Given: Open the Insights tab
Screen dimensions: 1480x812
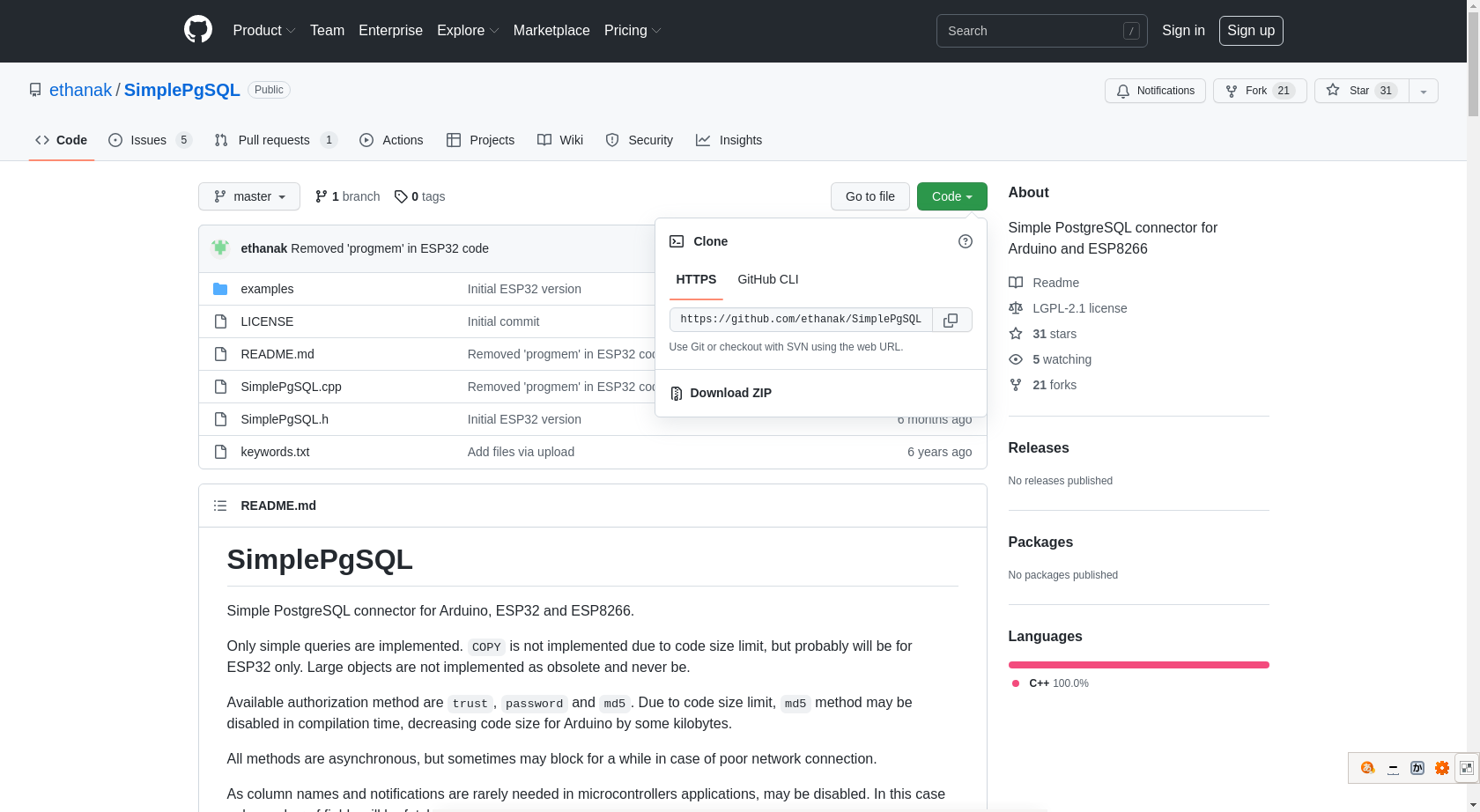Looking at the screenshot, I should coord(729,140).
